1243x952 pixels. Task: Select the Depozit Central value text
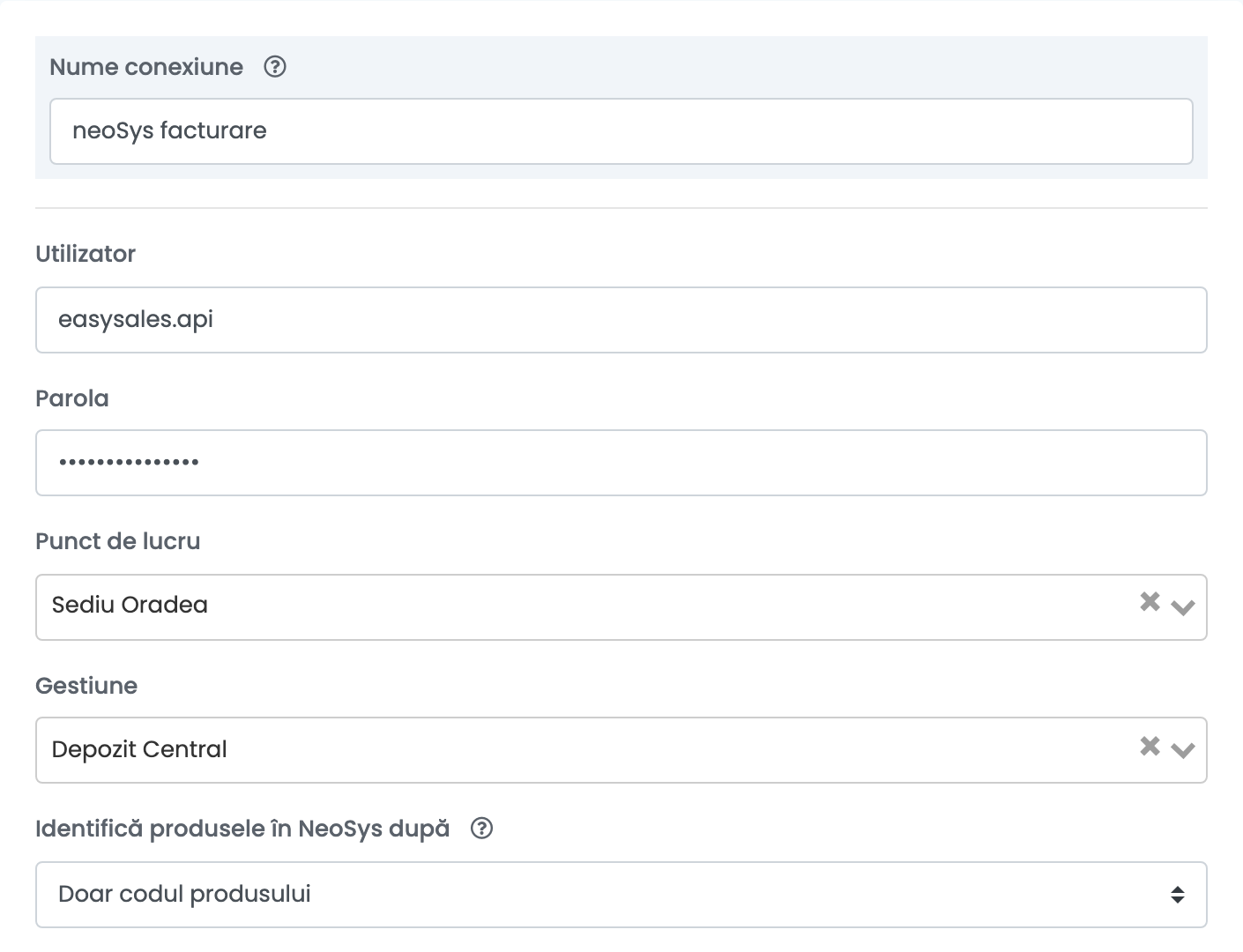(x=139, y=749)
